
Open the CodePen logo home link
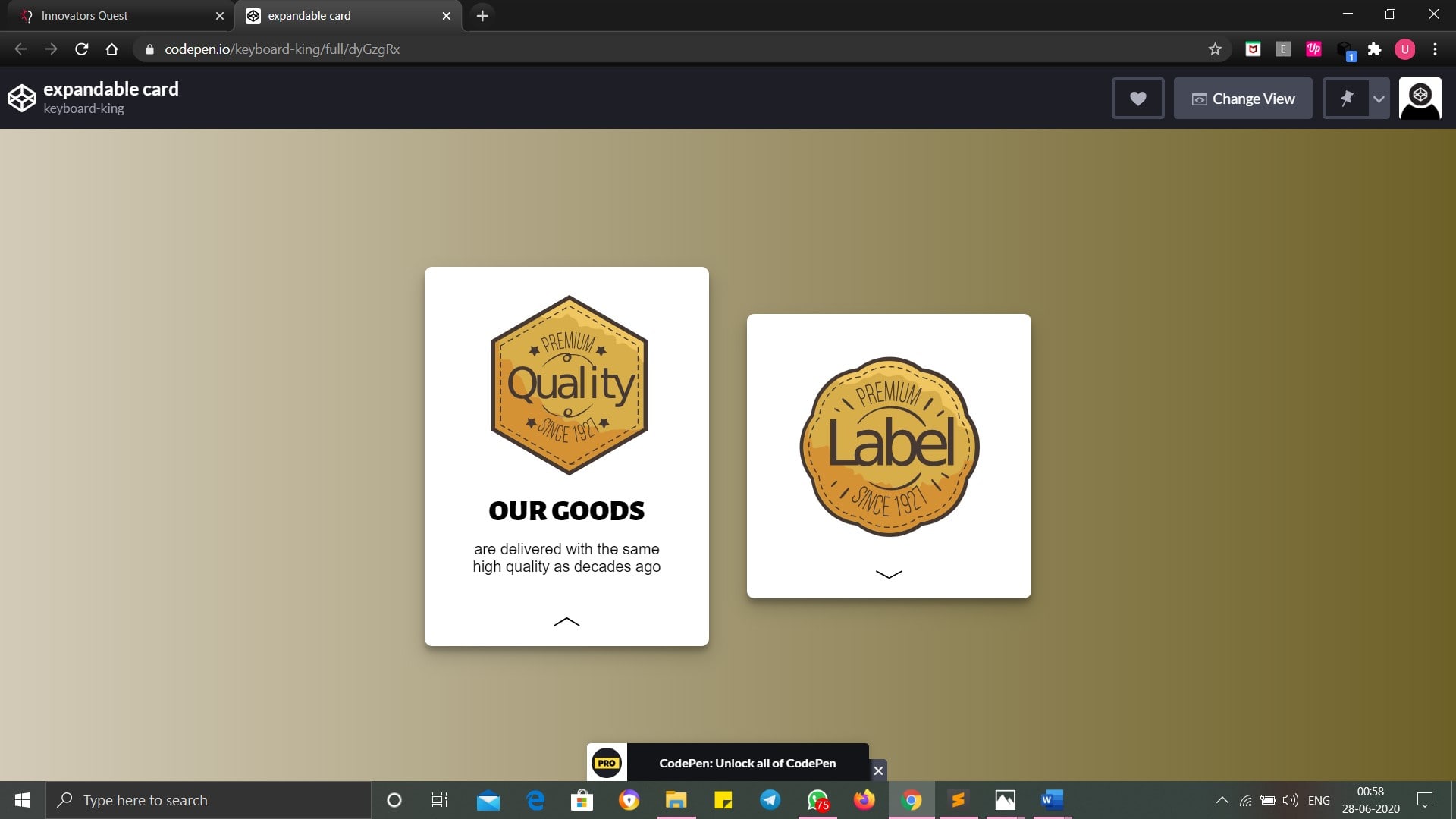coord(22,99)
